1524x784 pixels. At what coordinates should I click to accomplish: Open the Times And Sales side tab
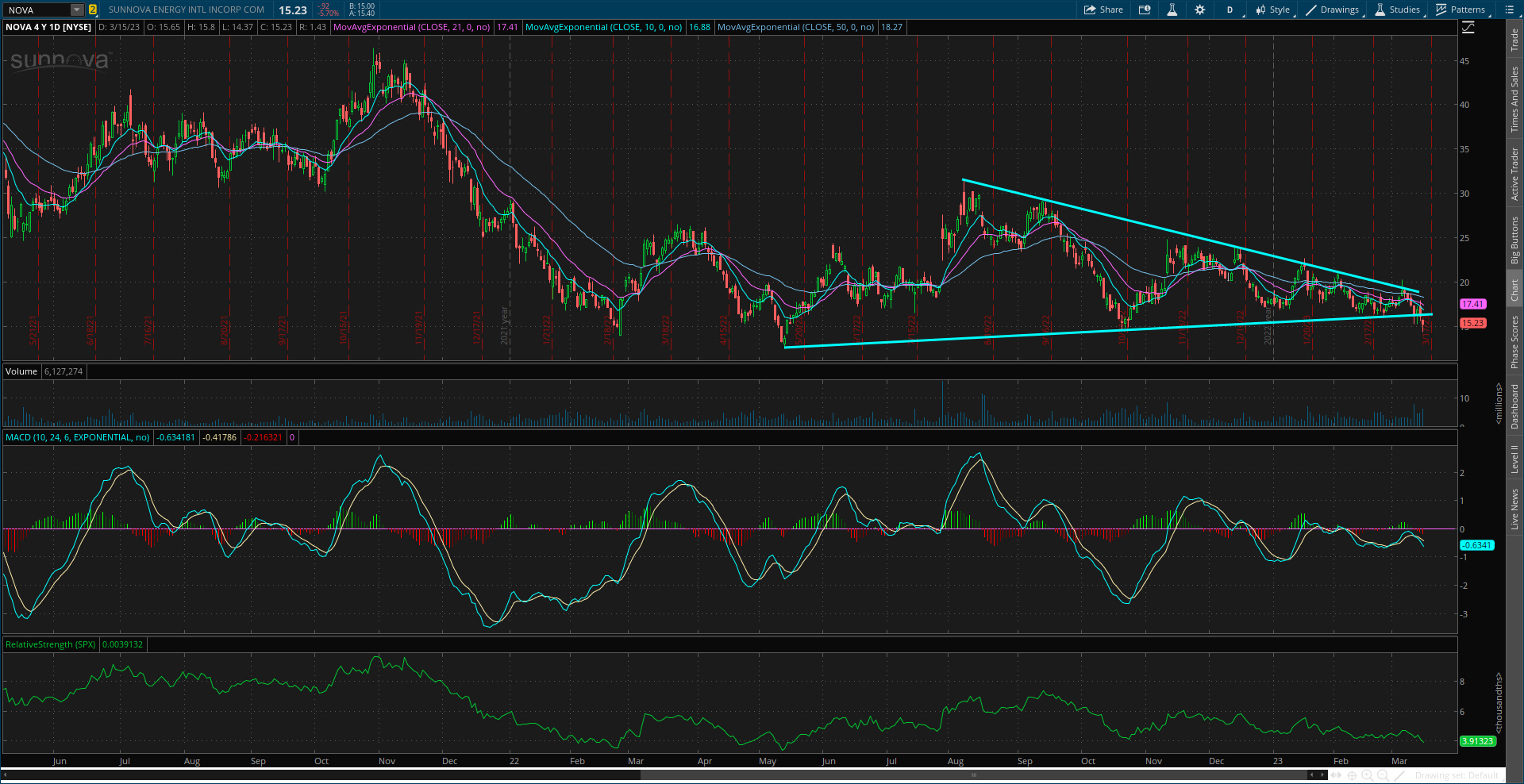(x=1514, y=99)
